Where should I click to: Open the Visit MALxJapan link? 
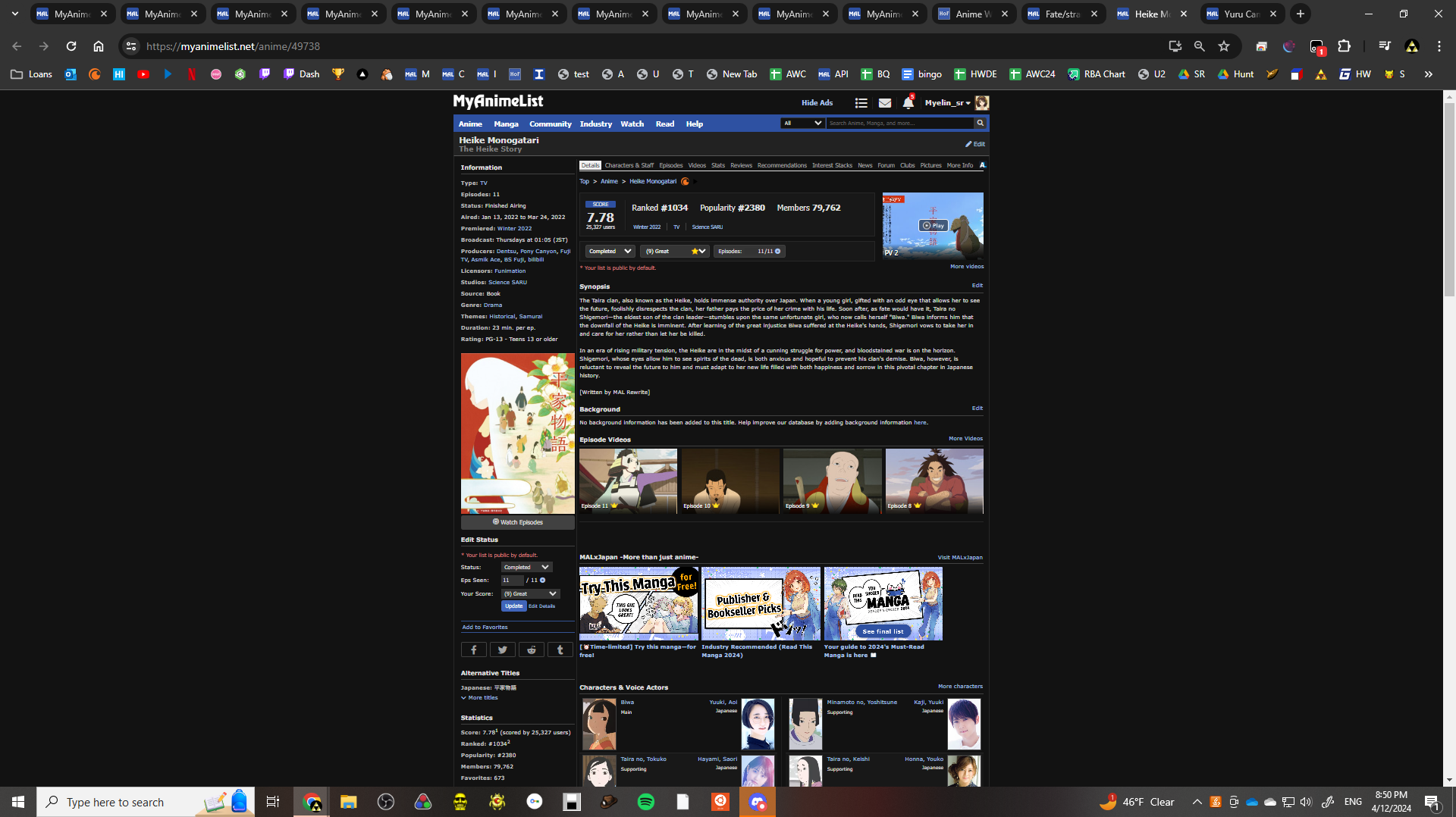click(960, 558)
